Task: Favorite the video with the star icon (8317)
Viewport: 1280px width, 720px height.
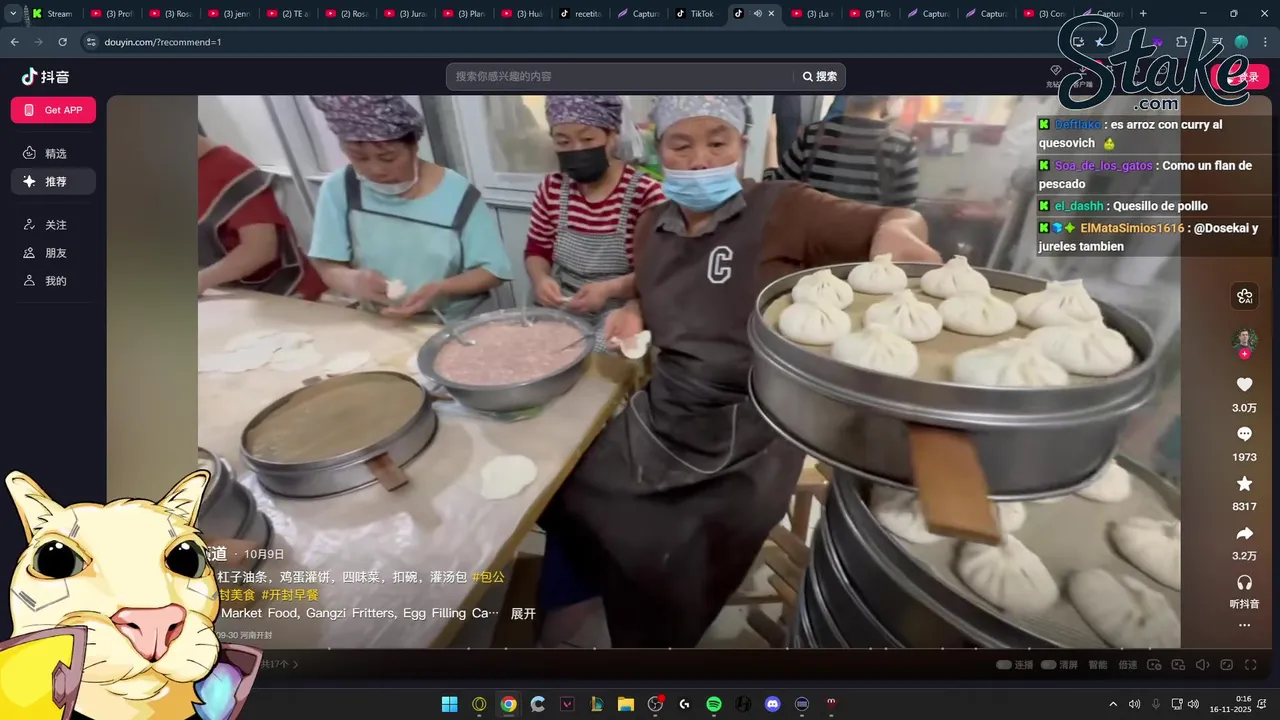Action: 1244,484
